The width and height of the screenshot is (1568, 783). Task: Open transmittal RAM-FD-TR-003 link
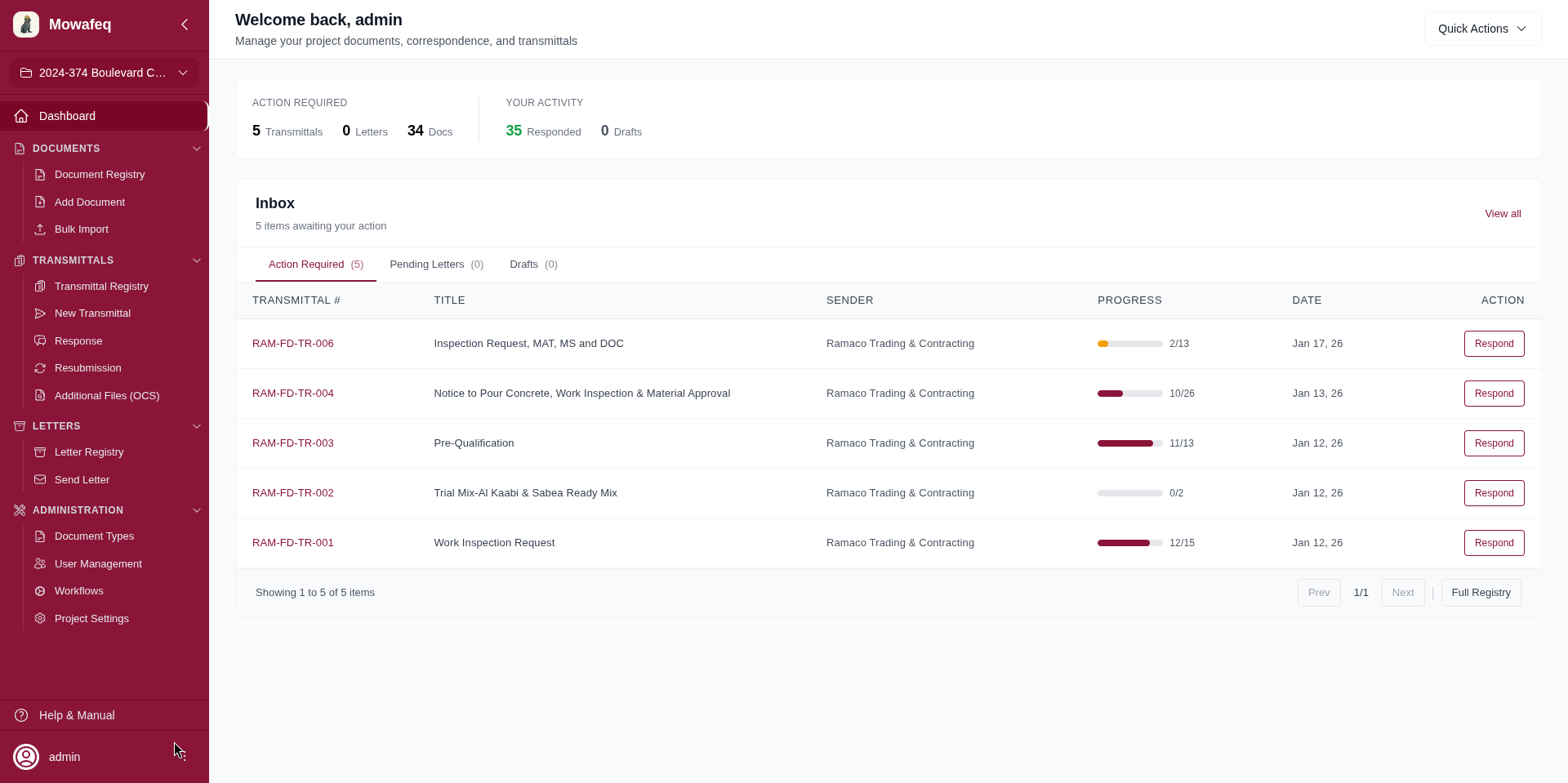pos(292,443)
